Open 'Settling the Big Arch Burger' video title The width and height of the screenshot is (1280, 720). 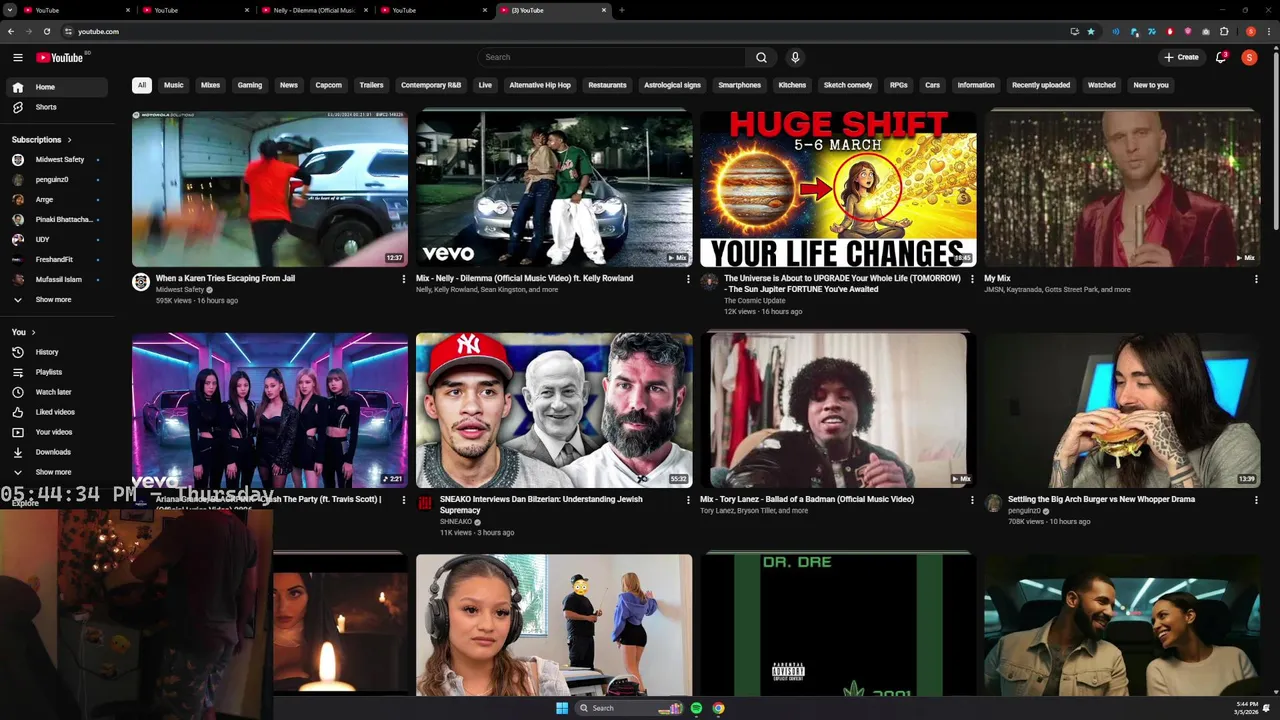1101,499
